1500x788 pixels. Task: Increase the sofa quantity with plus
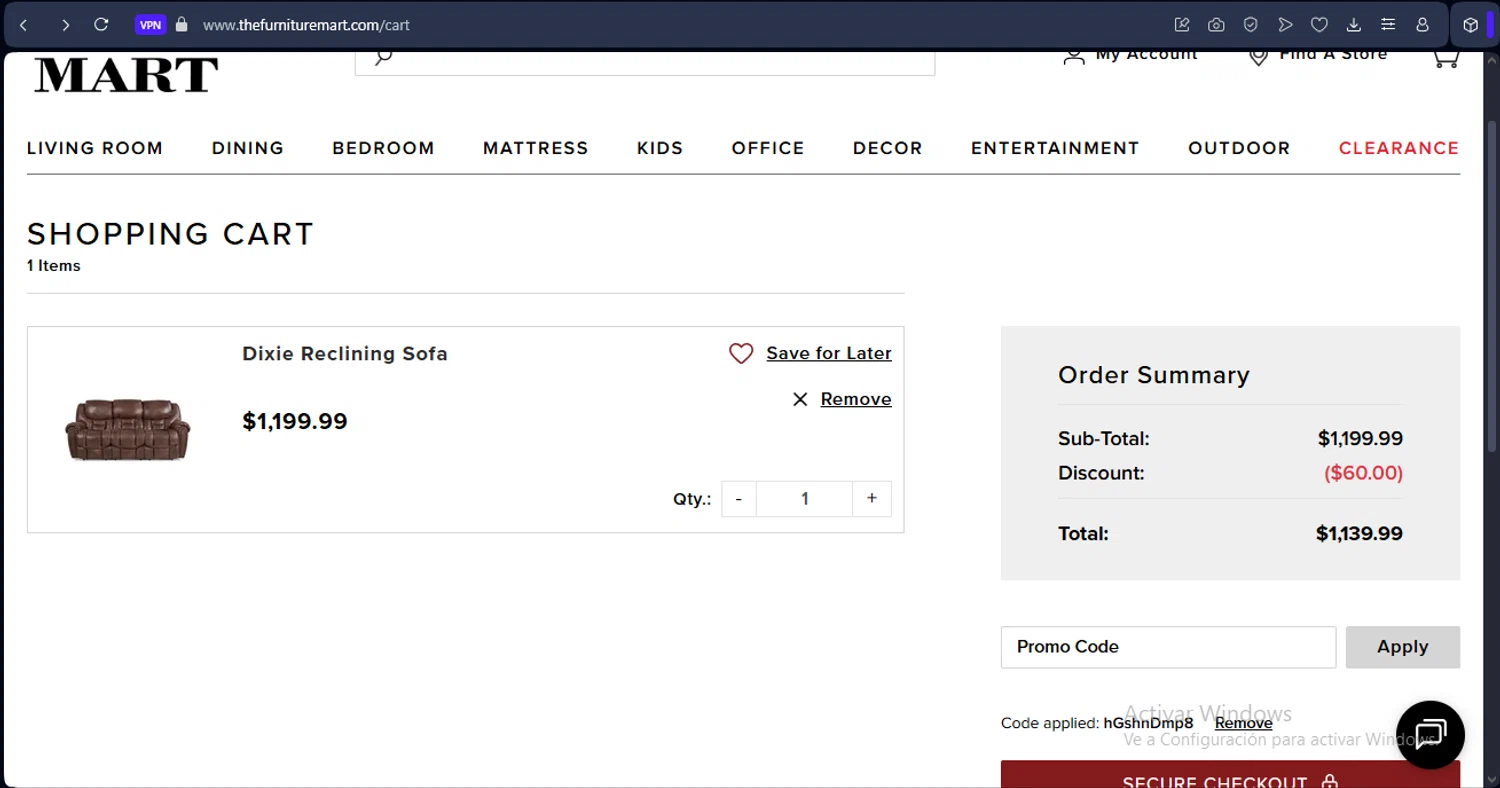pyautogui.click(x=872, y=499)
